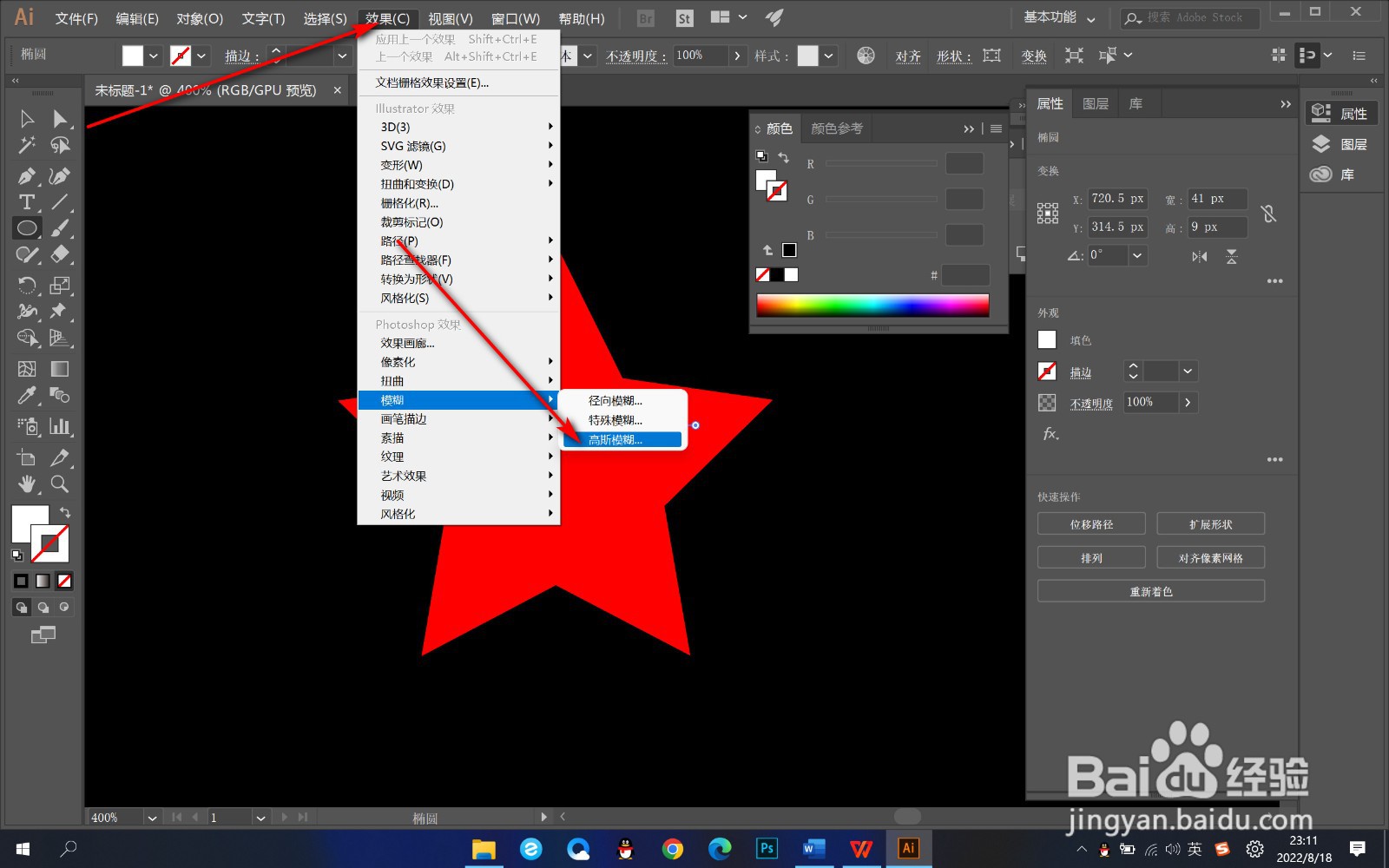This screenshot has width=1389, height=868.
Task: Select the Artboard tool
Action: [27, 457]
